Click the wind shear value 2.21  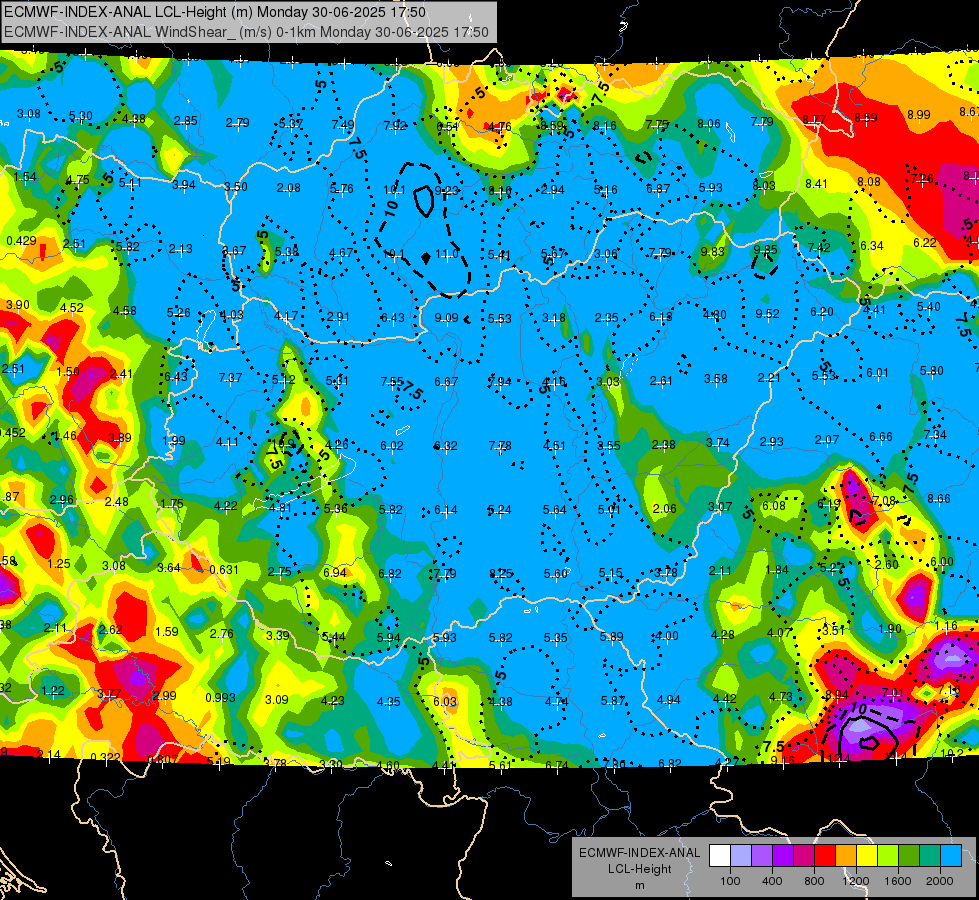coord(769,377)
